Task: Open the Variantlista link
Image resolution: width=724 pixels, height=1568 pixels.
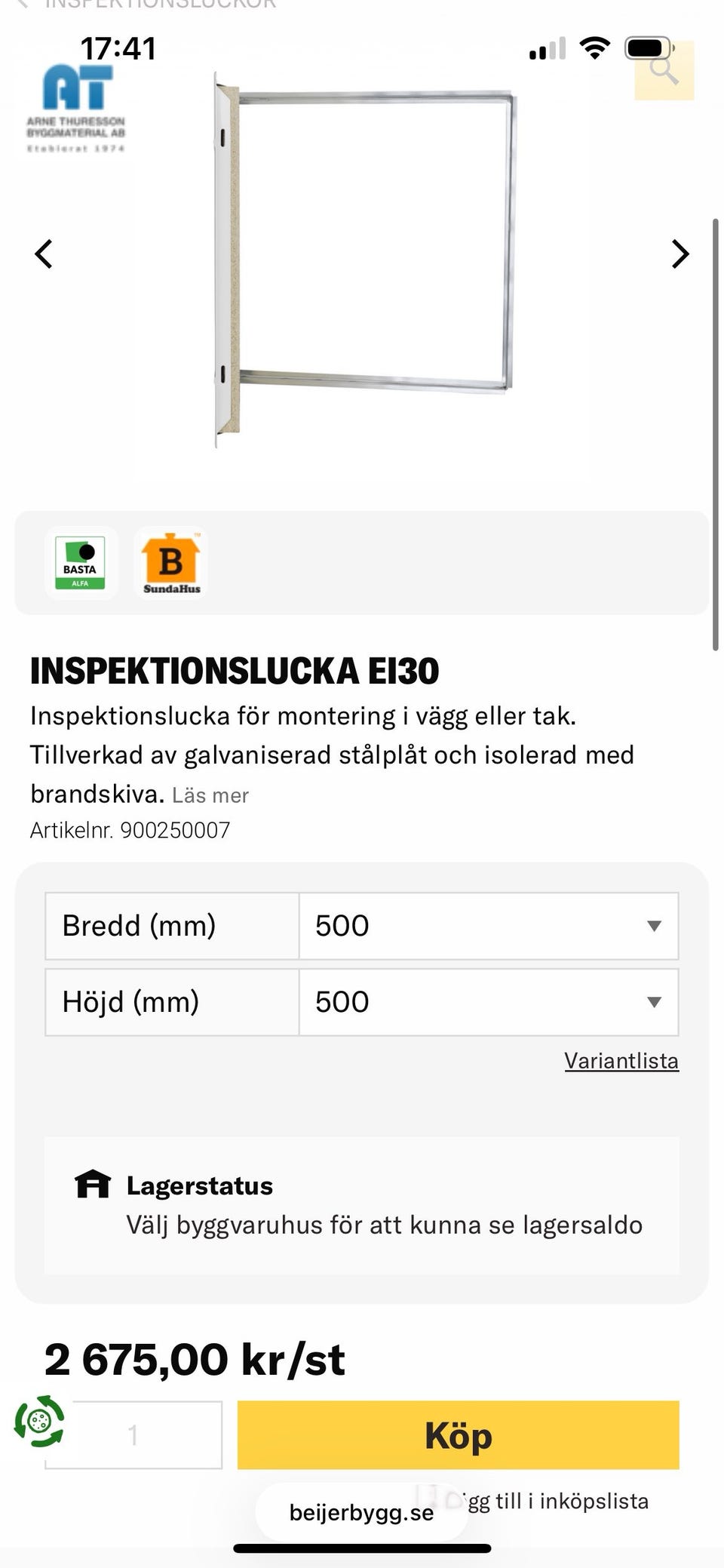Action: click(621, 1061)
